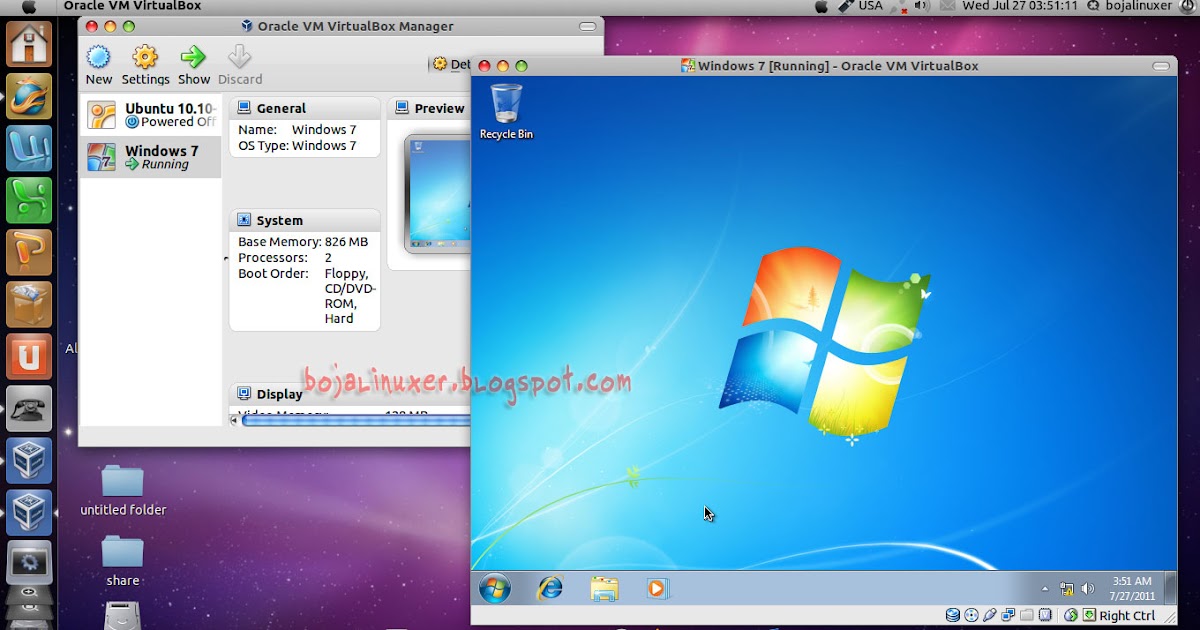
Task: Open the software package box dock icon
Action: click(x=29, y=304)
